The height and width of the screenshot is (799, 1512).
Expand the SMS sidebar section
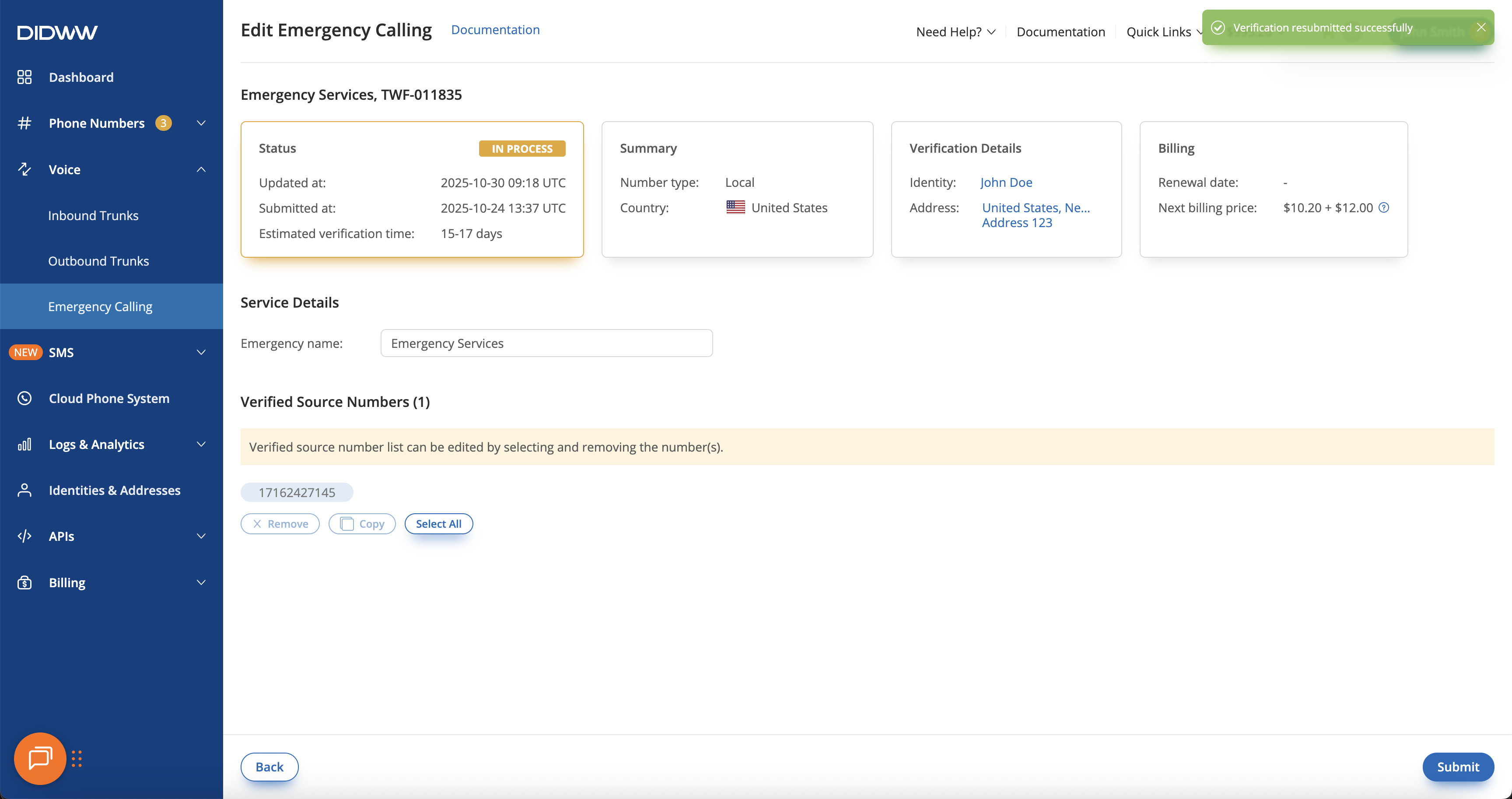pos(201,352)
